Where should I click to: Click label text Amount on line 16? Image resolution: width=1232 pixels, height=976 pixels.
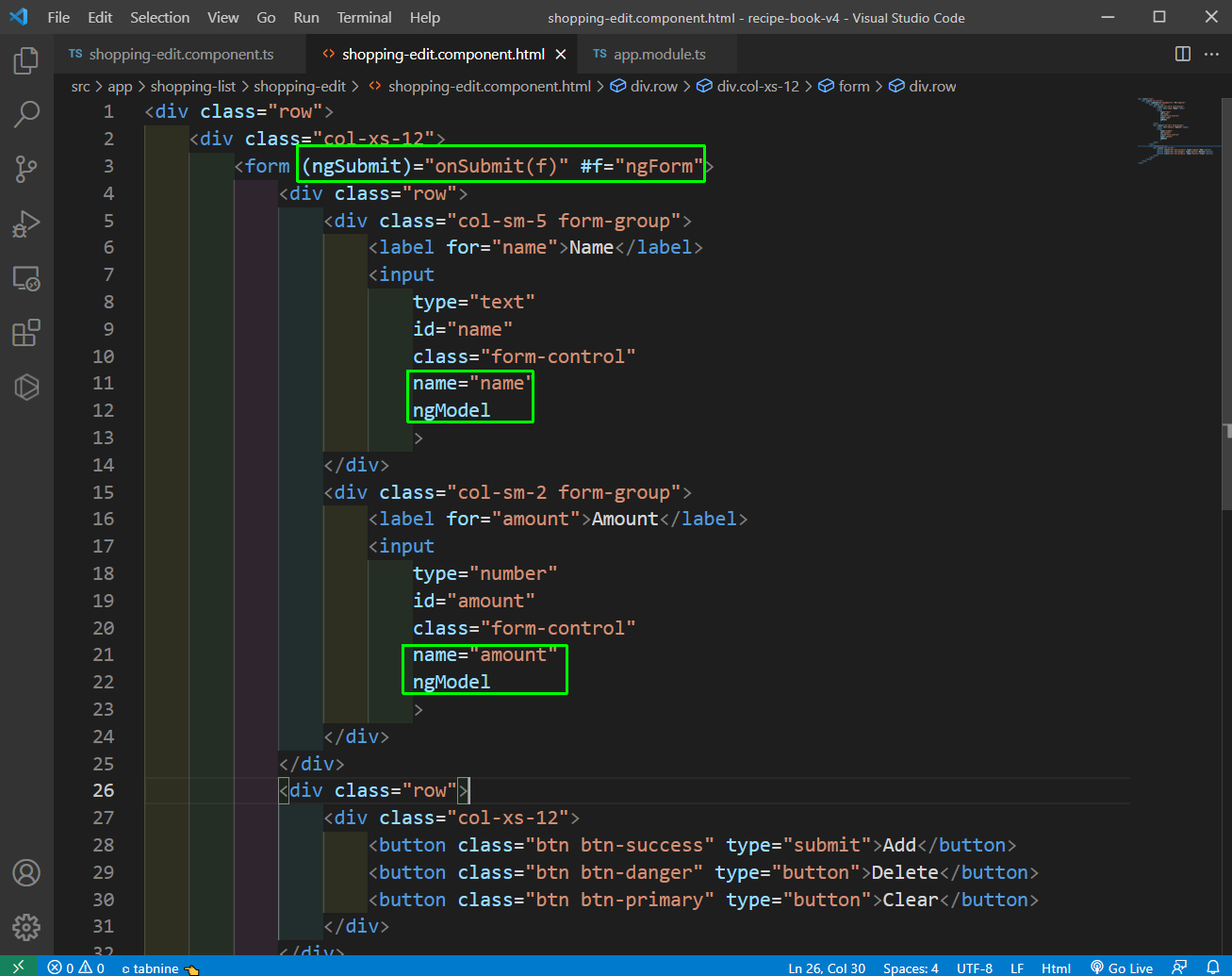[625, 519]
